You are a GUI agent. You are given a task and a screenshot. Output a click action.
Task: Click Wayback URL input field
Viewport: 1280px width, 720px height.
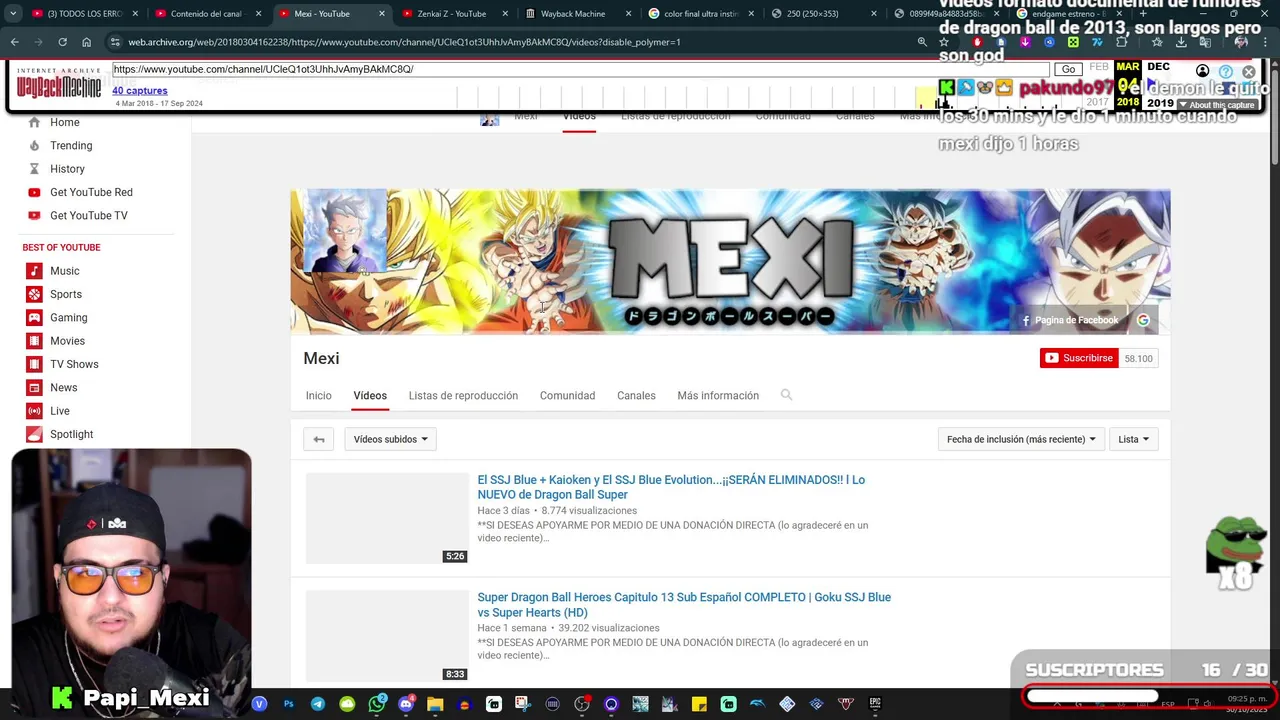coord(580,69)
